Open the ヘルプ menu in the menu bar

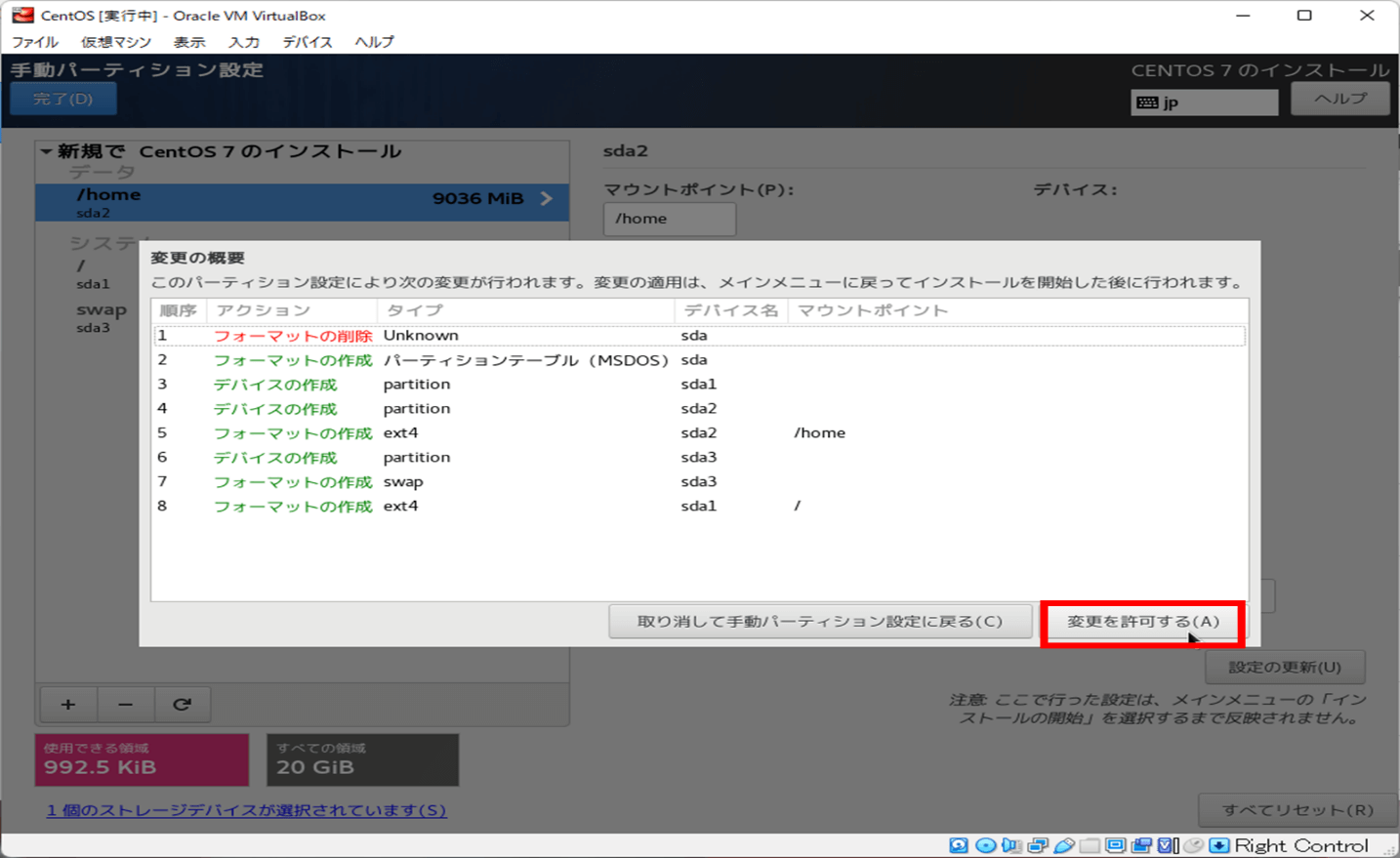click(374, 42)
